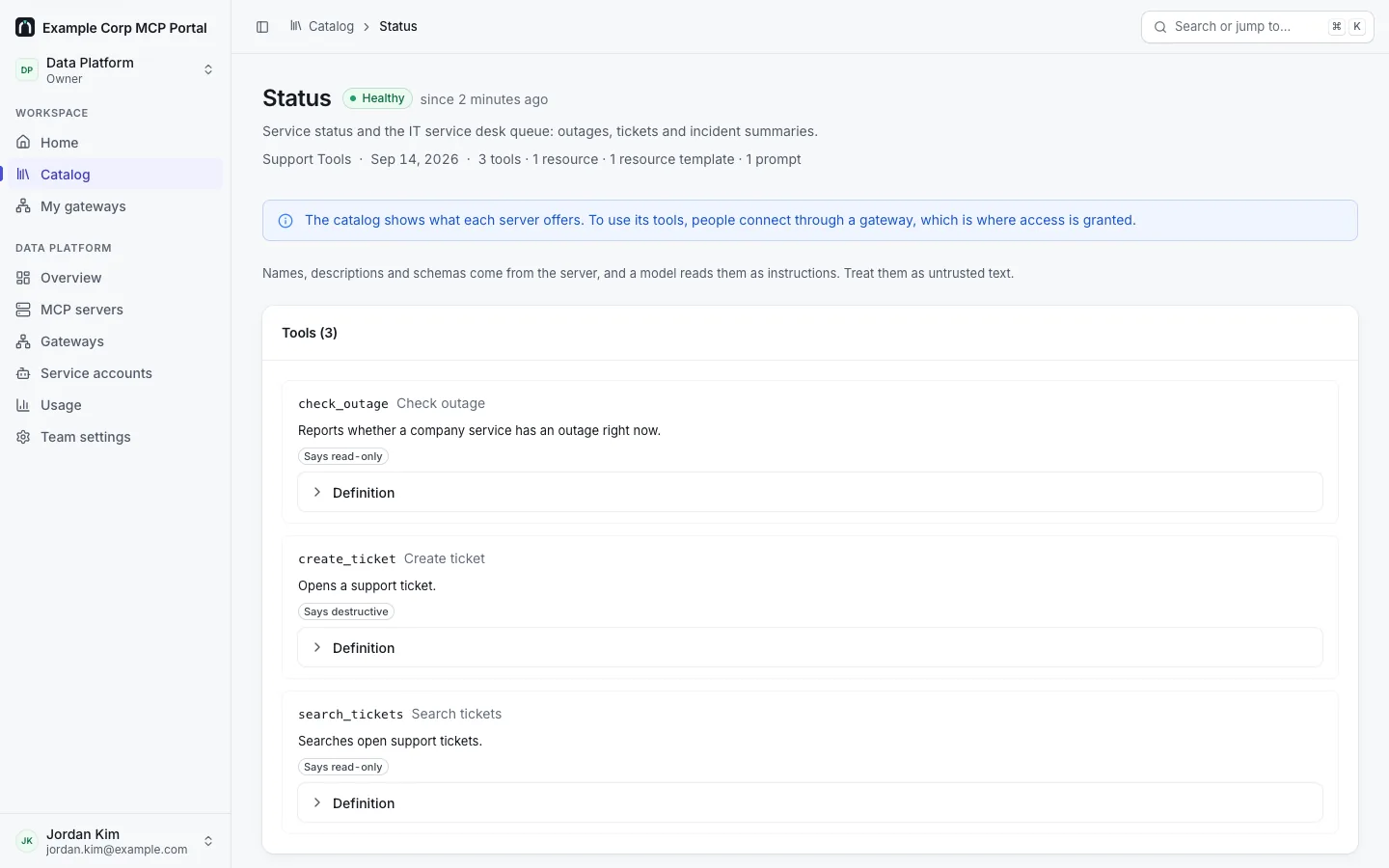Viewport: 1389px width, 868px height.
Task: Open the Usage page link
Action: (116, 405)
